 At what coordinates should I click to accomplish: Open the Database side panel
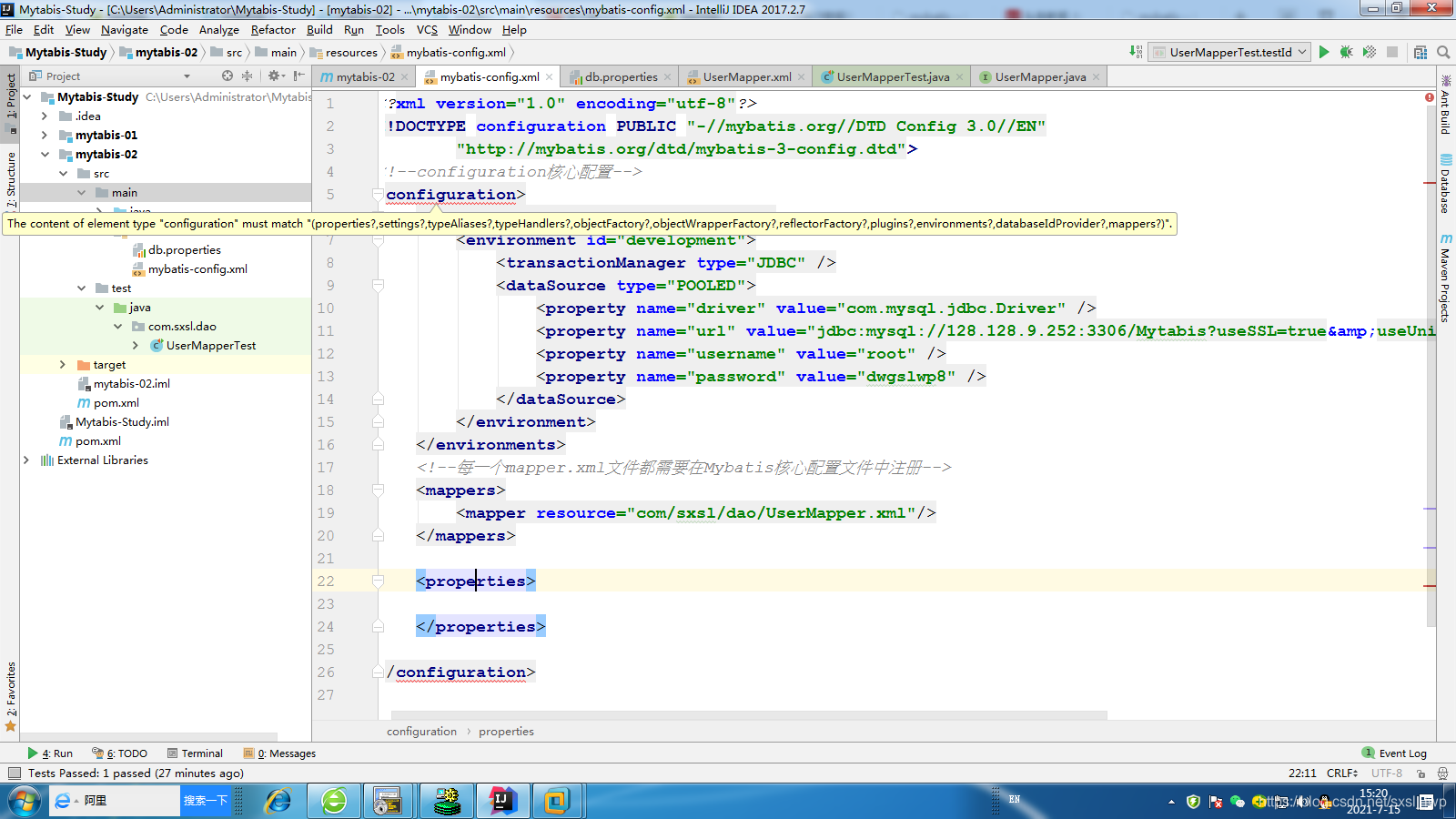coord(1446,184)
